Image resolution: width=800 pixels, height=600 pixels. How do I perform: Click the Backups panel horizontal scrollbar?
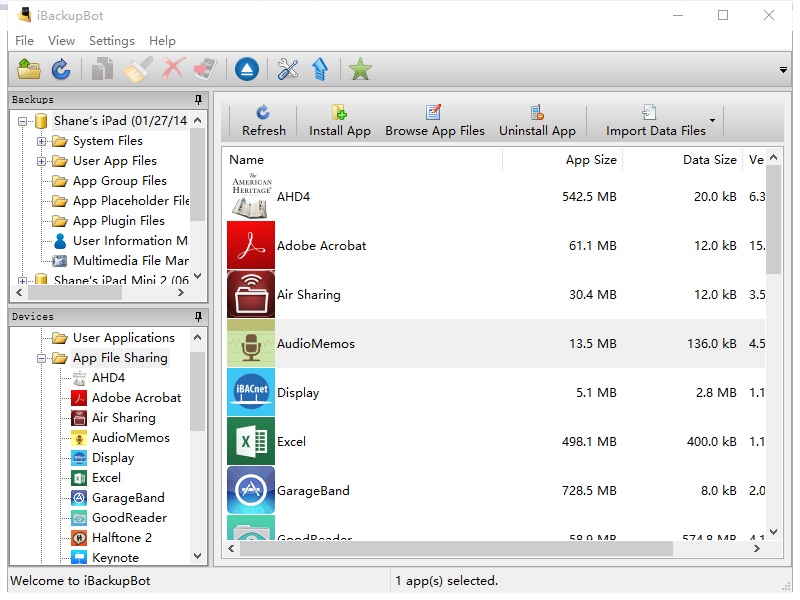pos(76,293)
